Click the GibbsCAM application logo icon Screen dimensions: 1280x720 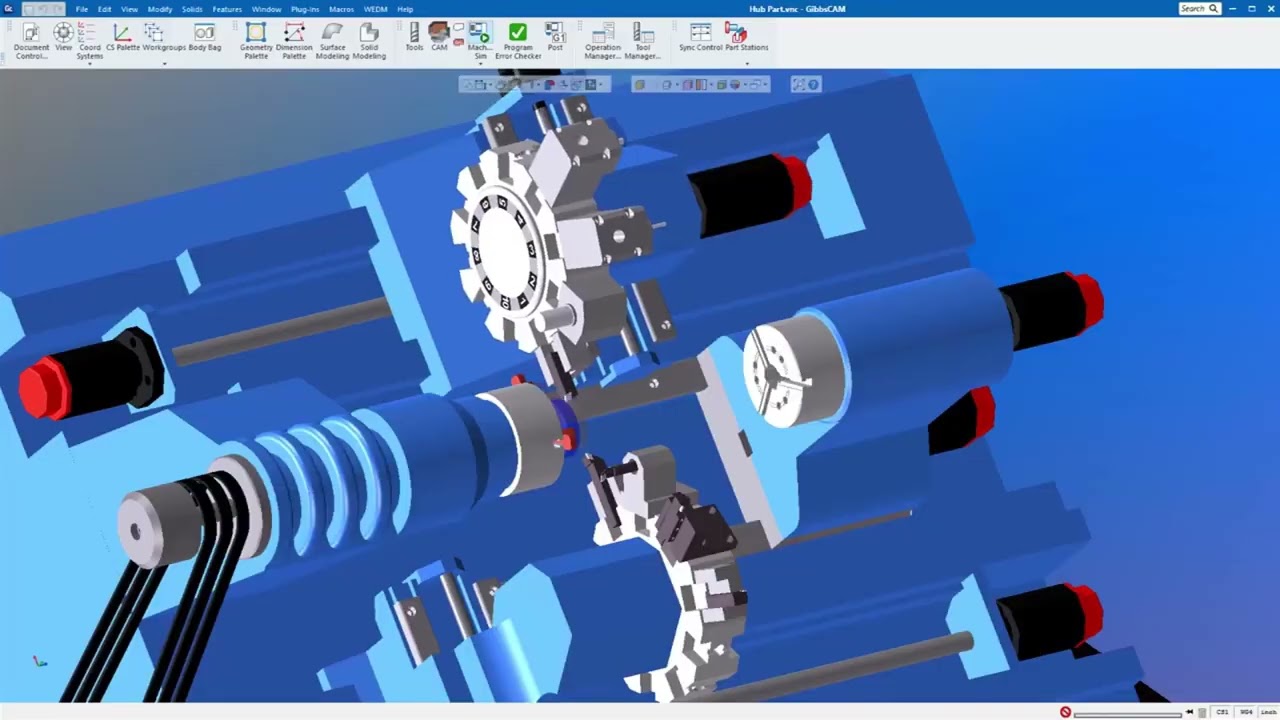click(9, 9)
